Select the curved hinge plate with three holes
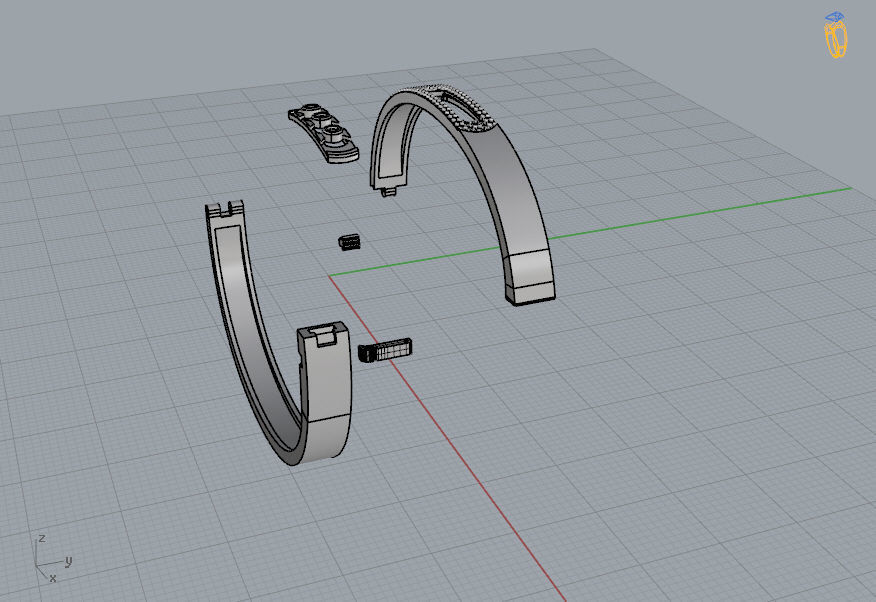Viewport: 876px width, 602px height. 324,133
